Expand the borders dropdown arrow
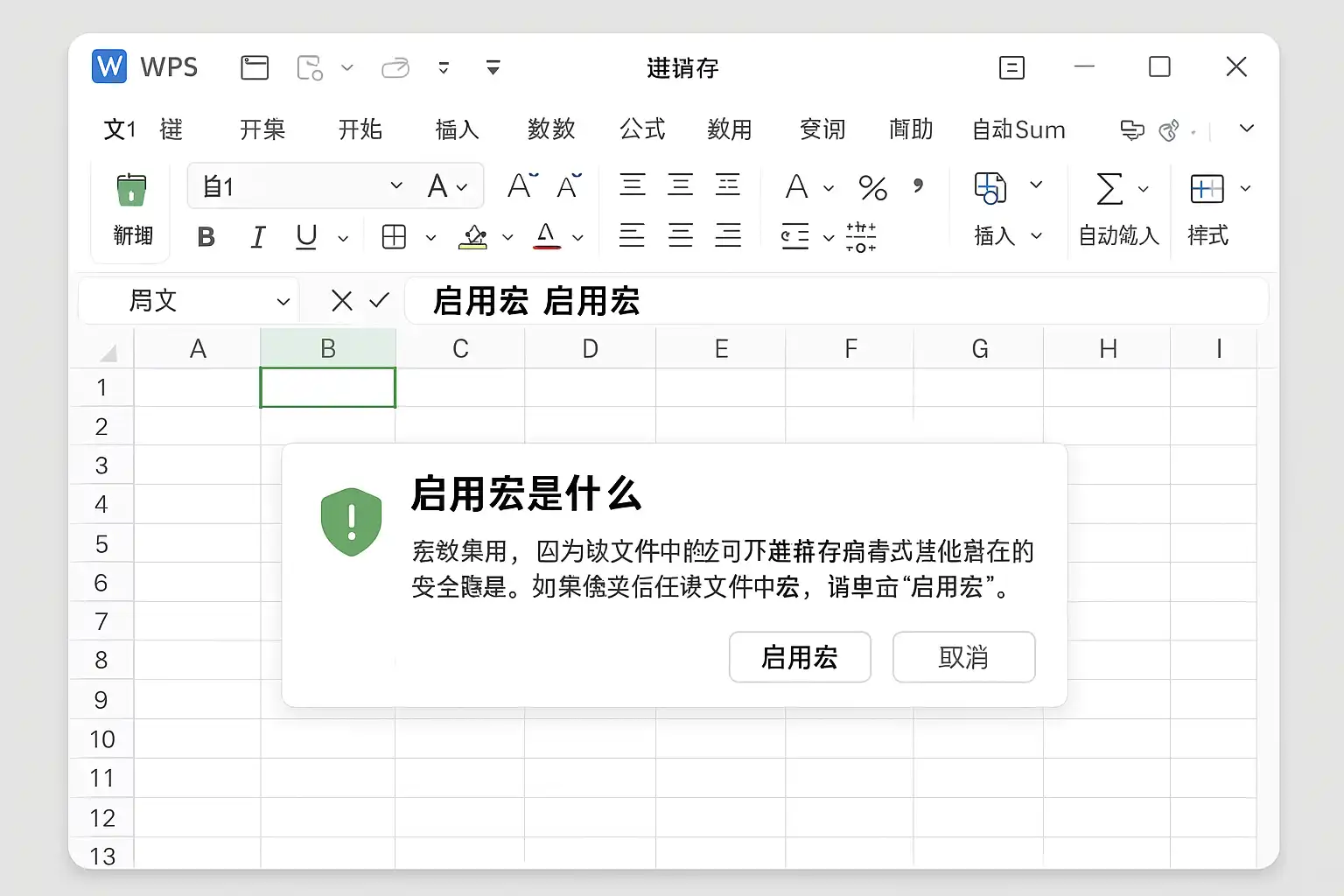This screenshot has height=896, width=1344. coord(430,238)
